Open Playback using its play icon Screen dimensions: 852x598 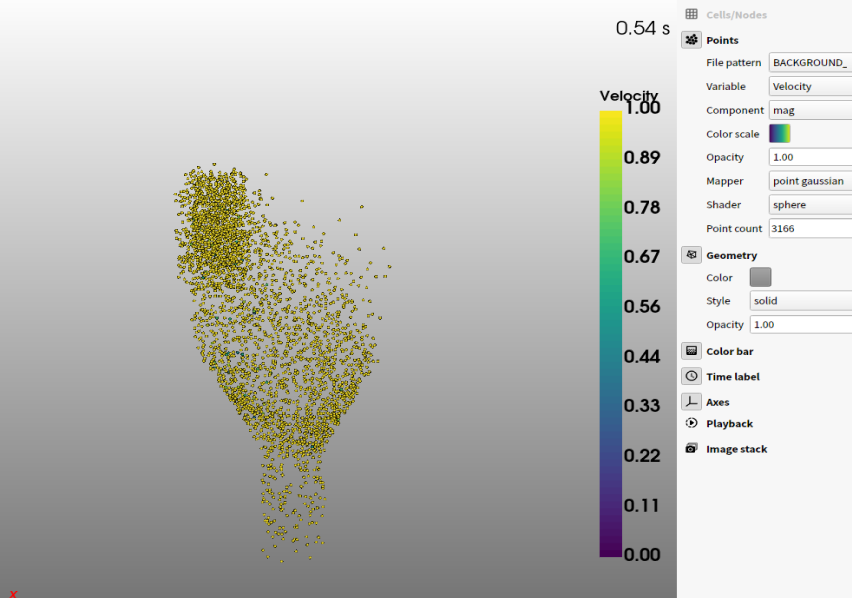pyautogui.click(x=691, y=424)
